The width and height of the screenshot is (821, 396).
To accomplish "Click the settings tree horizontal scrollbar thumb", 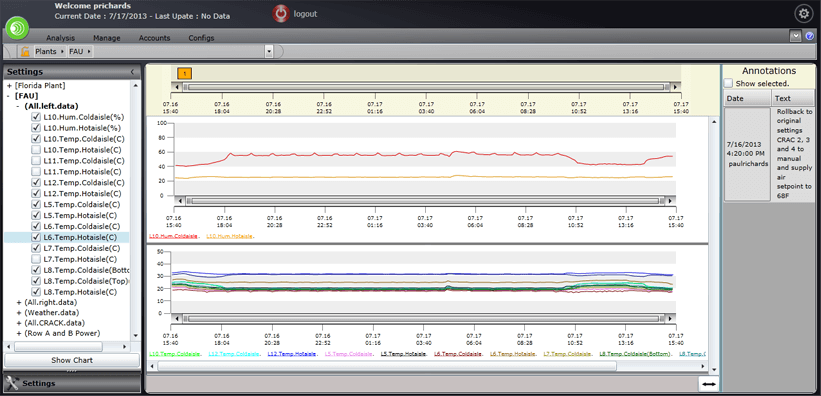I will (x=58, y=347).
